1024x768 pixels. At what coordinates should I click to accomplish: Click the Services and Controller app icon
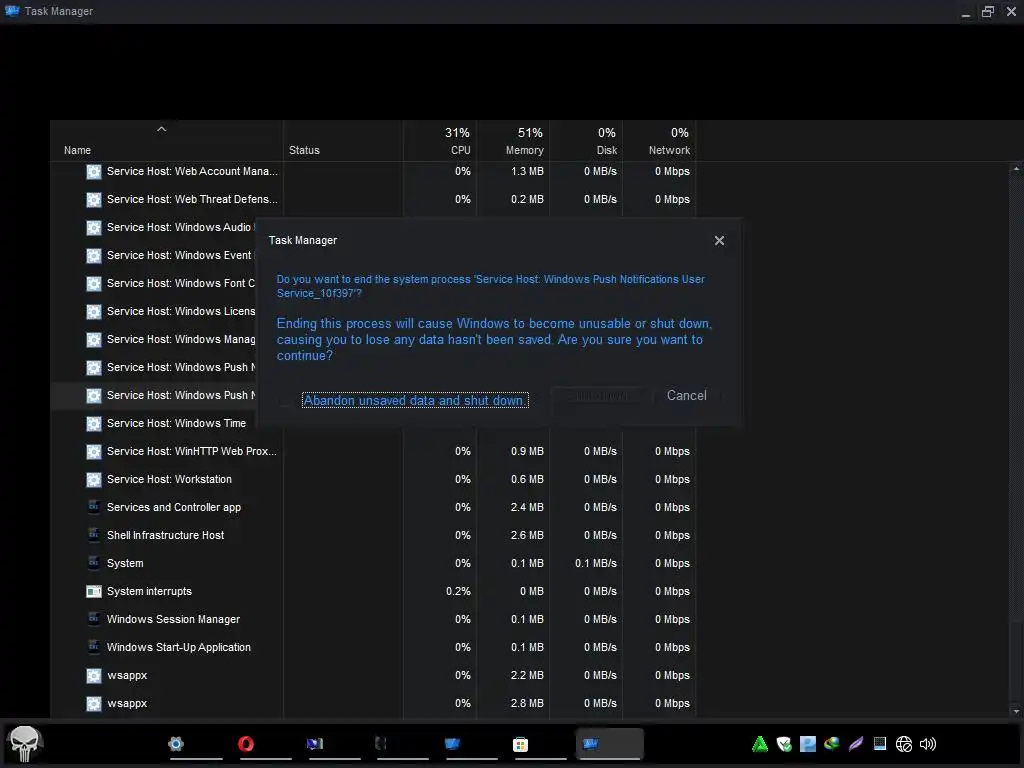coord(94,507)
